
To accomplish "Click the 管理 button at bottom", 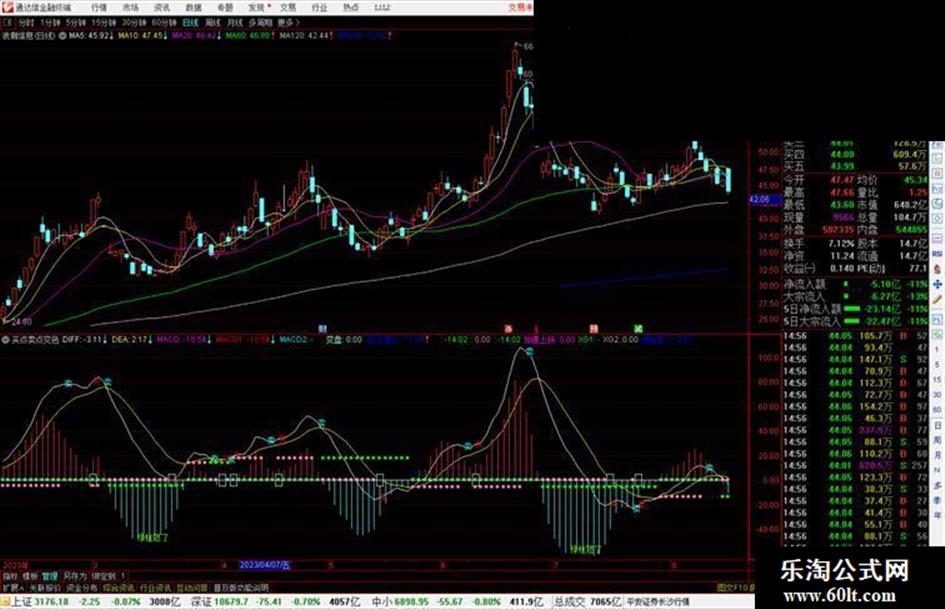I will click(49, 576).
